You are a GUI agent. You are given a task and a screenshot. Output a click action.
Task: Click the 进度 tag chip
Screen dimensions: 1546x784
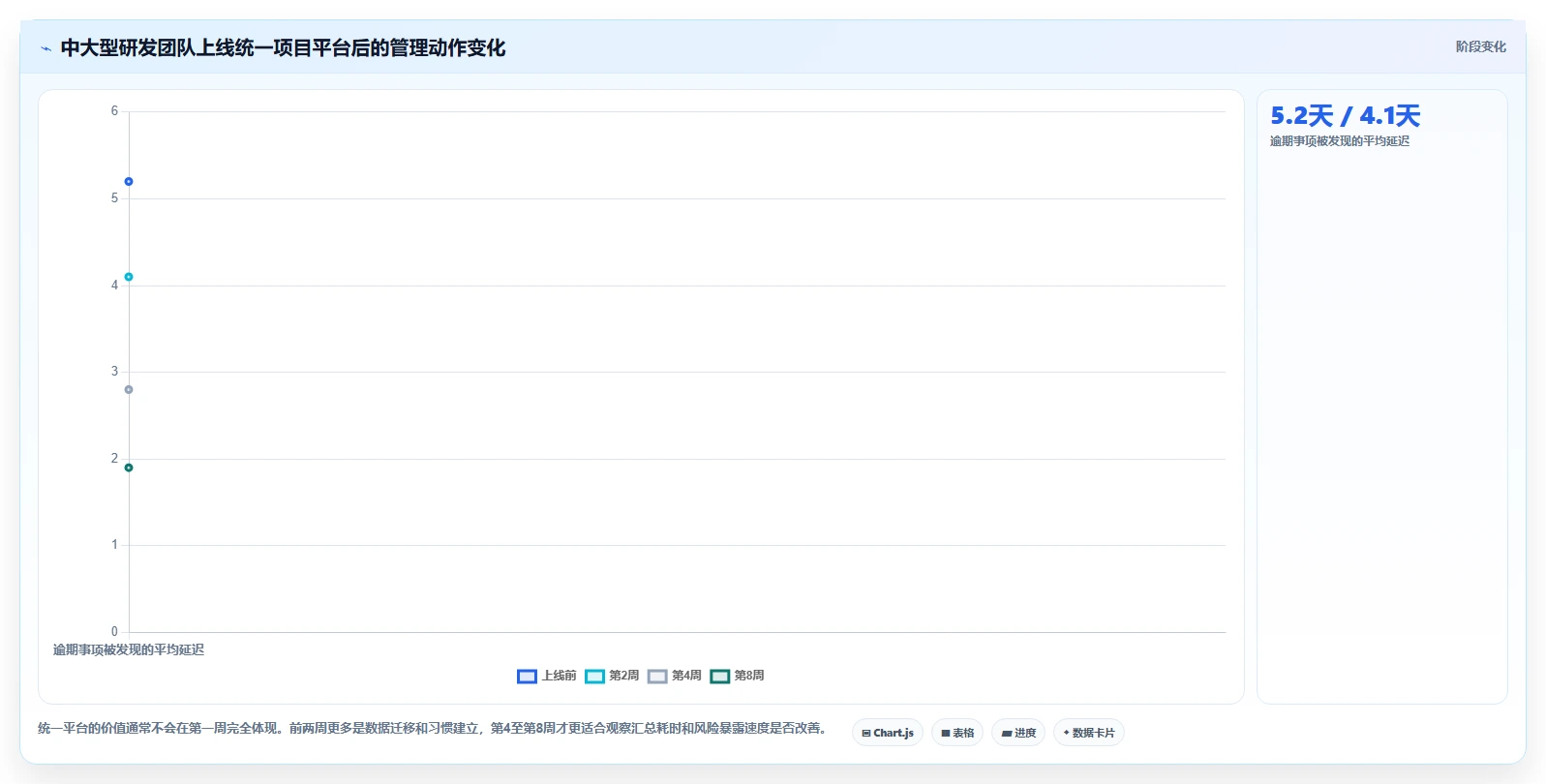[1018, 733]
